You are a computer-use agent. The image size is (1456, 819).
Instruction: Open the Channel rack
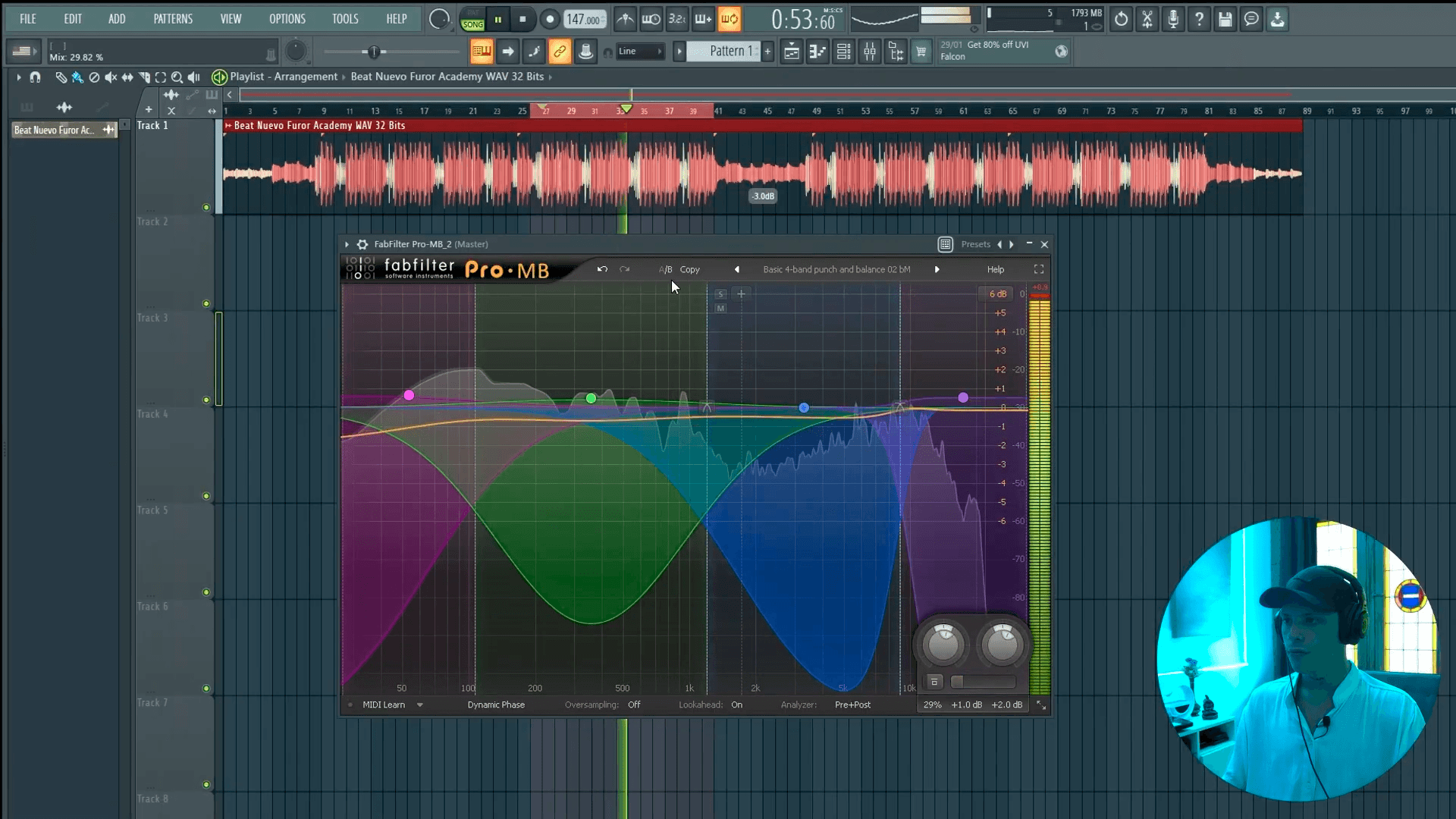coord(843,52)
